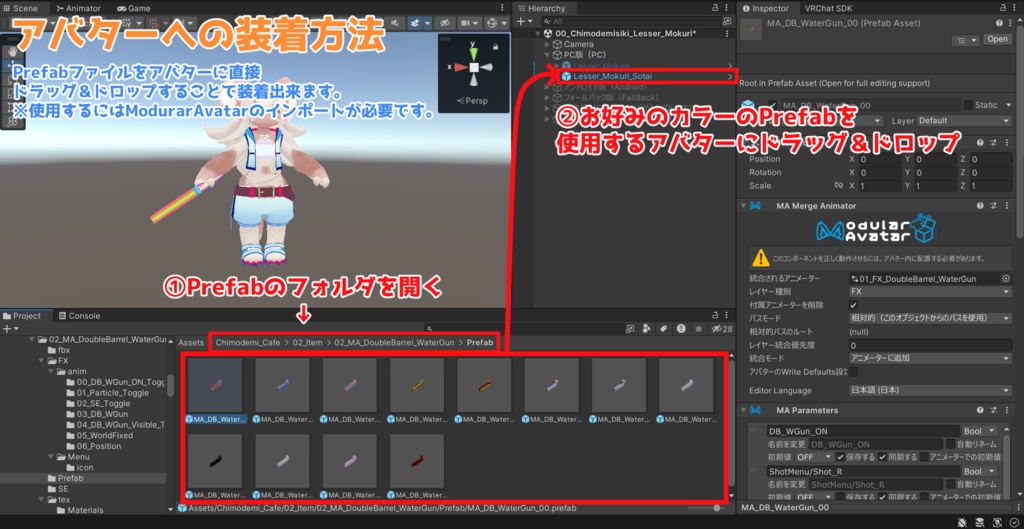
Task: Toggle scene effects layers button
Action: (x=415, y=23)
